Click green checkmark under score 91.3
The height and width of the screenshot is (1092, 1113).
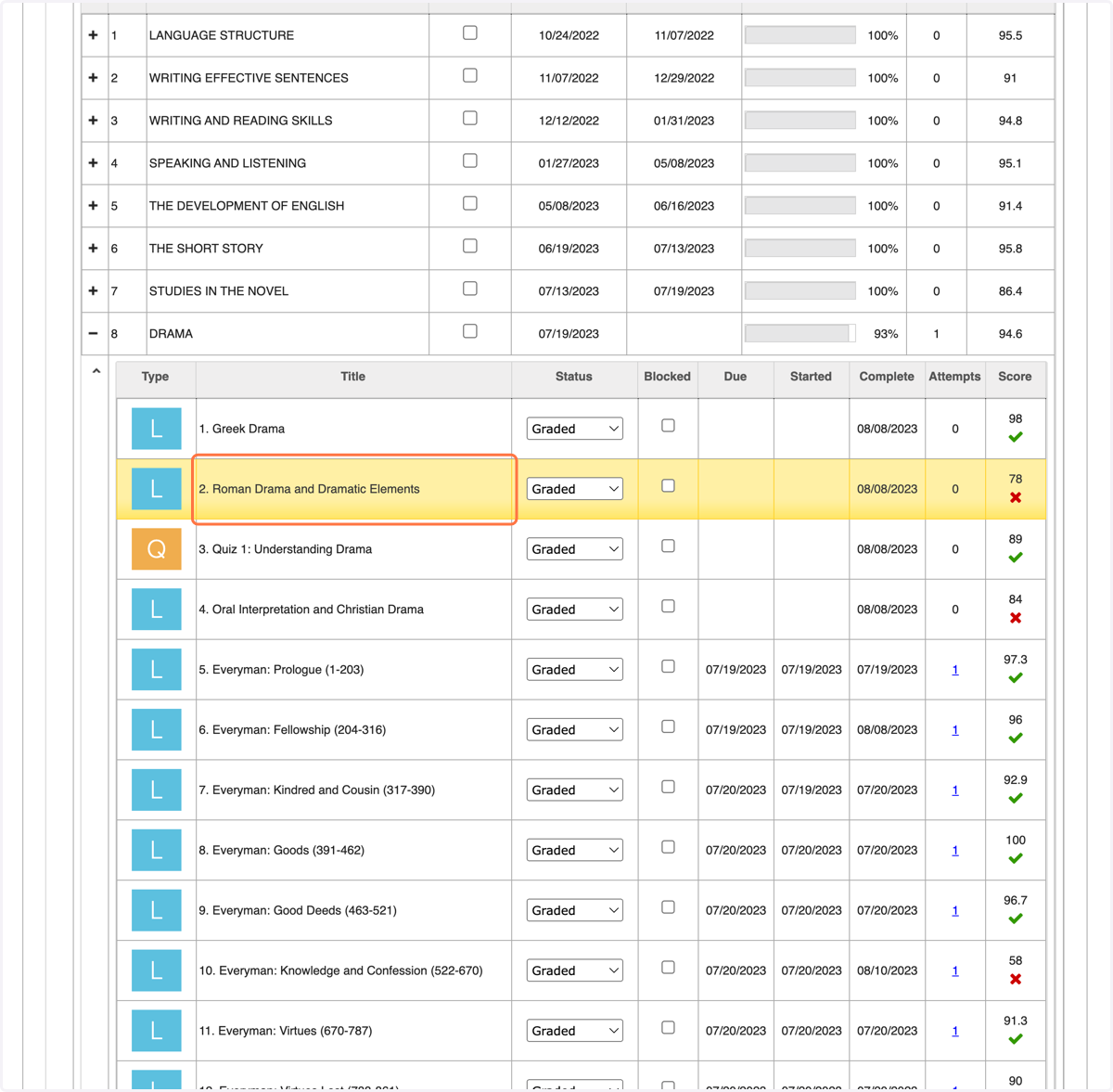click(1016, 1039)
